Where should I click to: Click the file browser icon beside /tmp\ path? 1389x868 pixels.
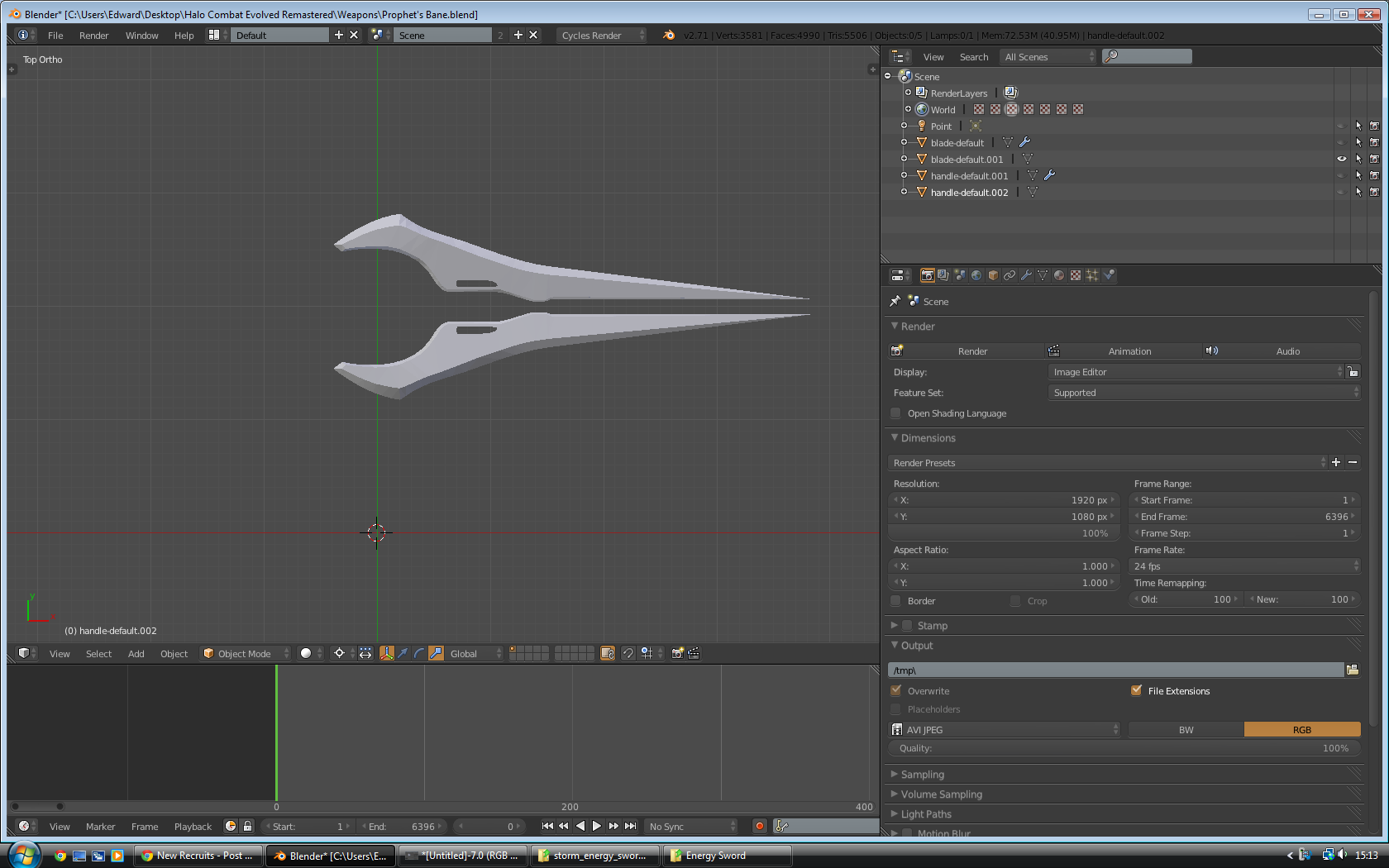pos(1353,670)
